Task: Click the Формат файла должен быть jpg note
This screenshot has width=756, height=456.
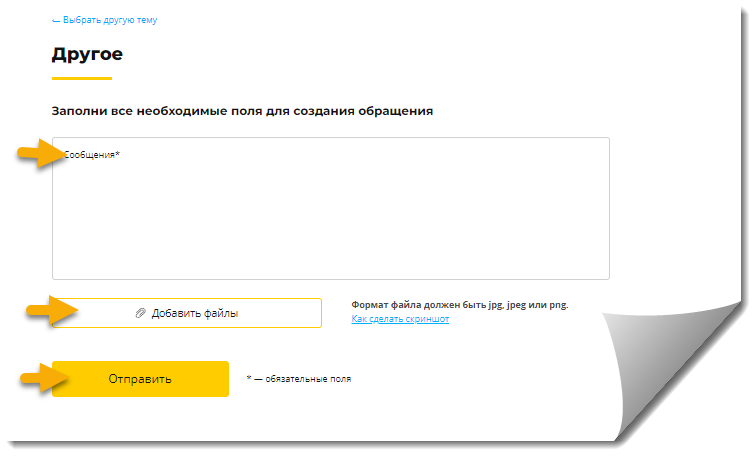Action: tap(460, 305)
